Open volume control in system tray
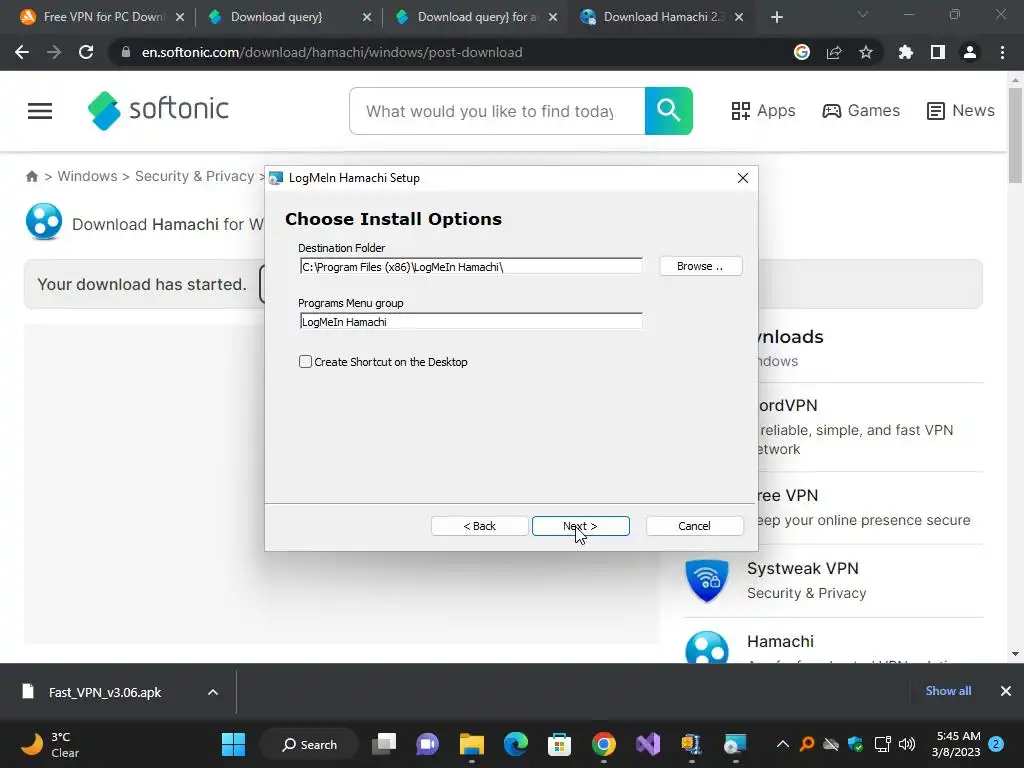Image resolution: width=1024 pixels, height=768 pixels. (x=907, y=744)
